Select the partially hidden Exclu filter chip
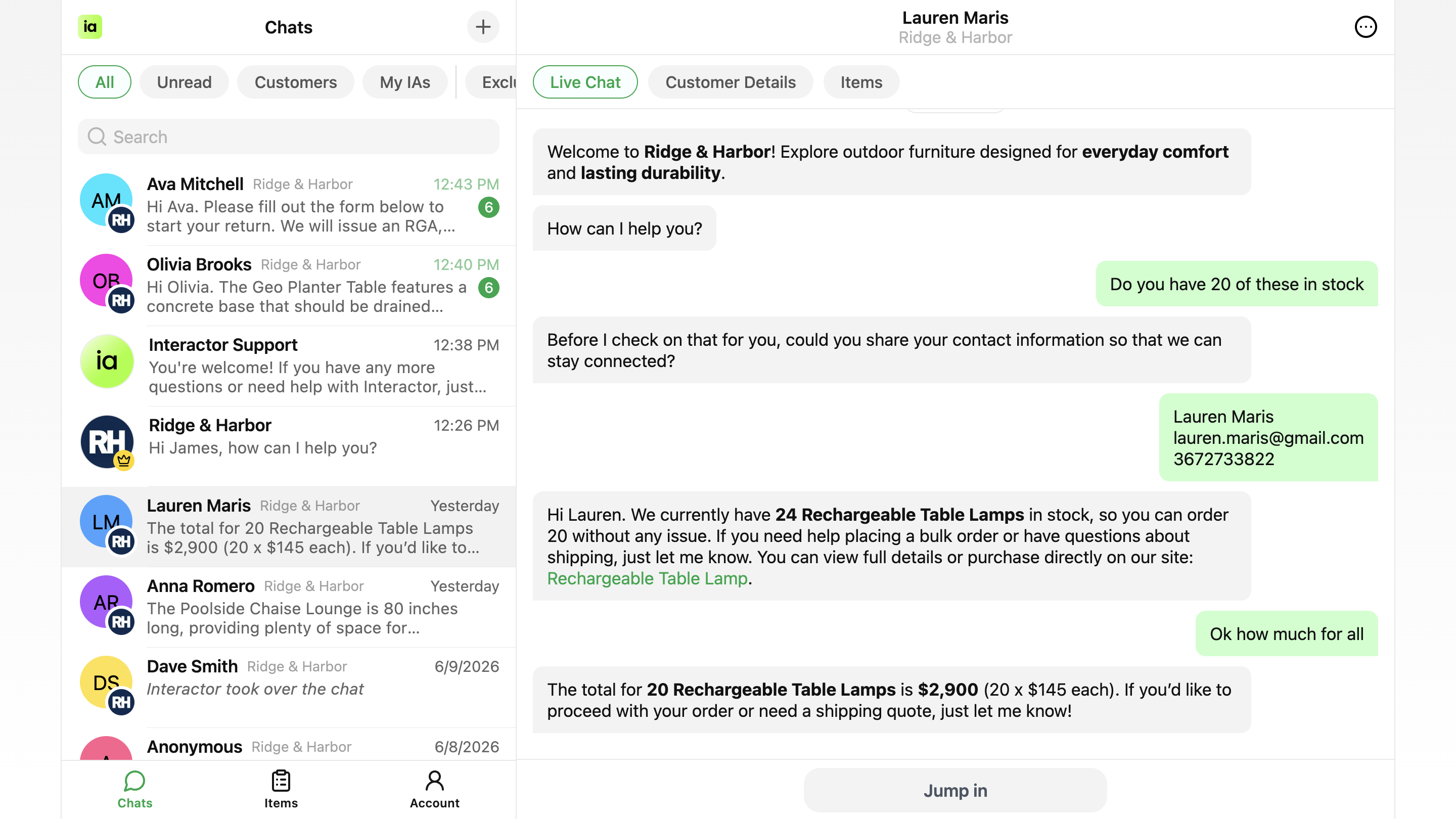1456x819 pixels. click(x=490, y=82)
